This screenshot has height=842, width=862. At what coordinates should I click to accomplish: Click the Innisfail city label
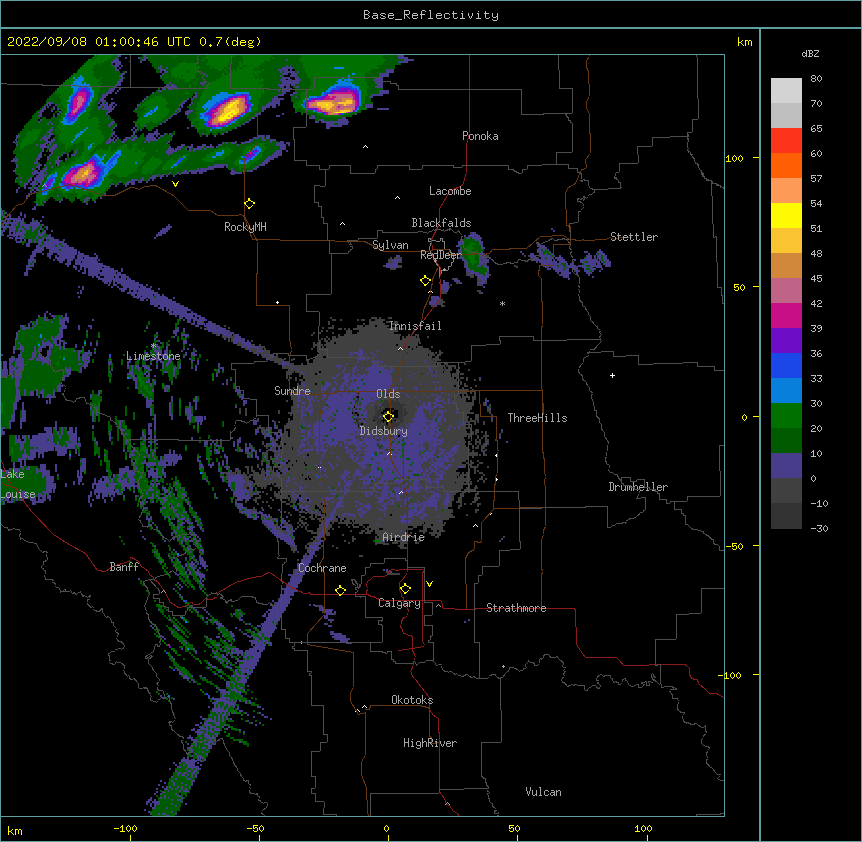415,326
